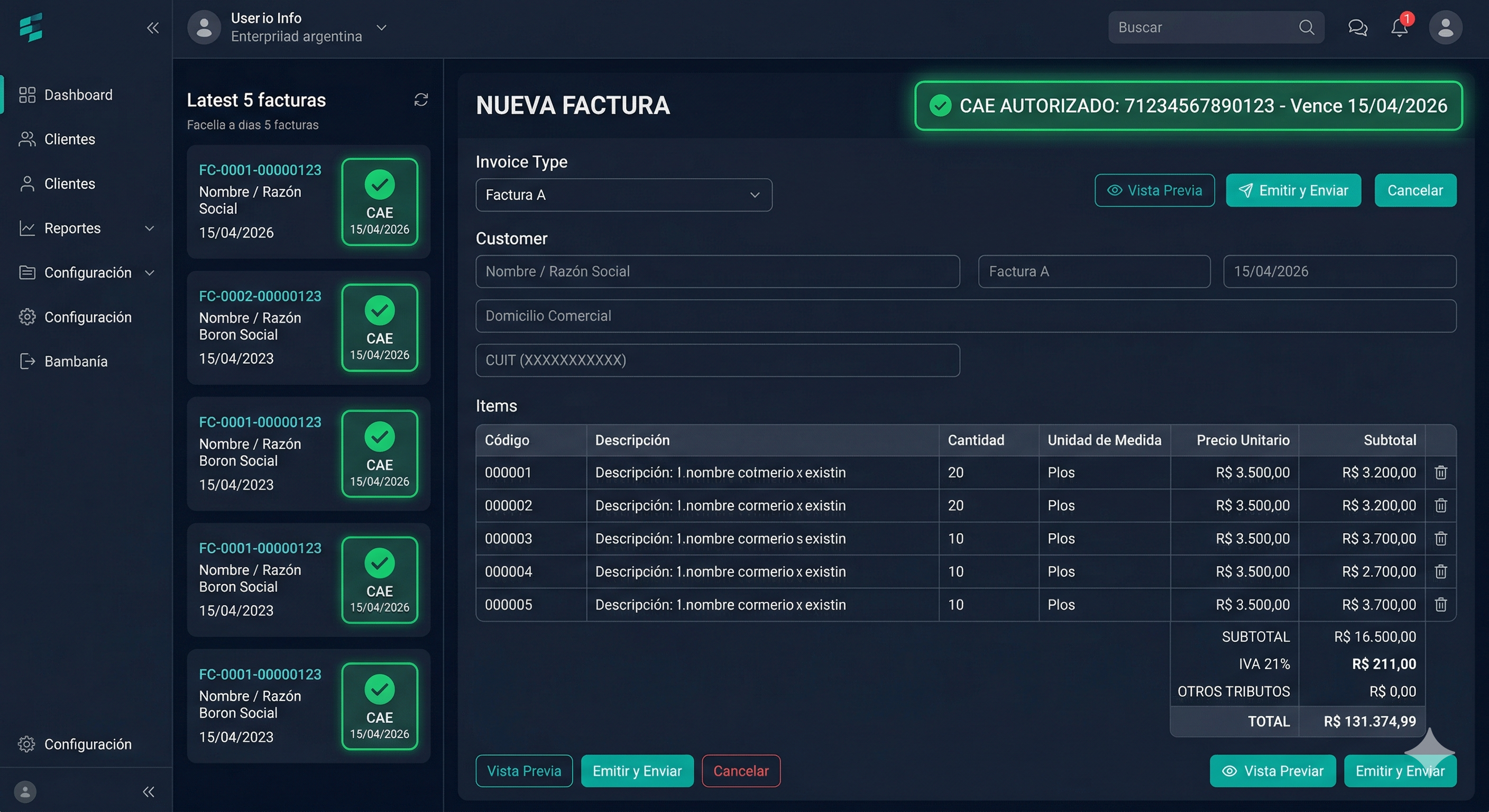
Task: Open the Configuración gear icon
Action: coord(27,317)
